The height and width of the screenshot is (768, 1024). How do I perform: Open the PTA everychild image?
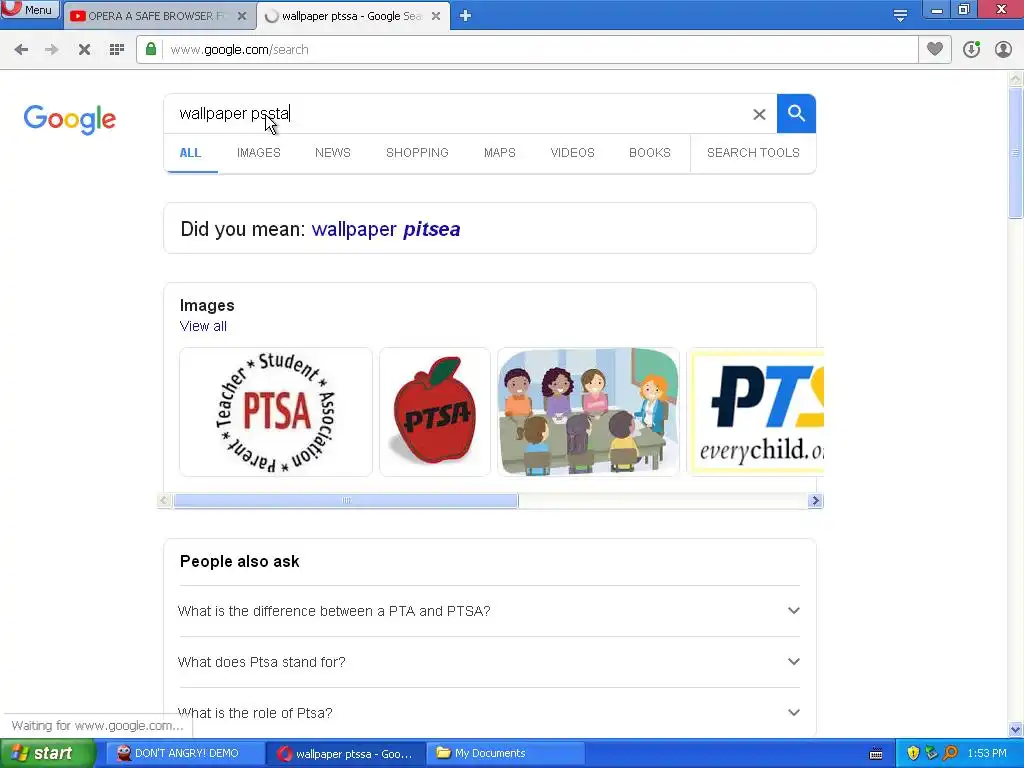coord(758,411)
